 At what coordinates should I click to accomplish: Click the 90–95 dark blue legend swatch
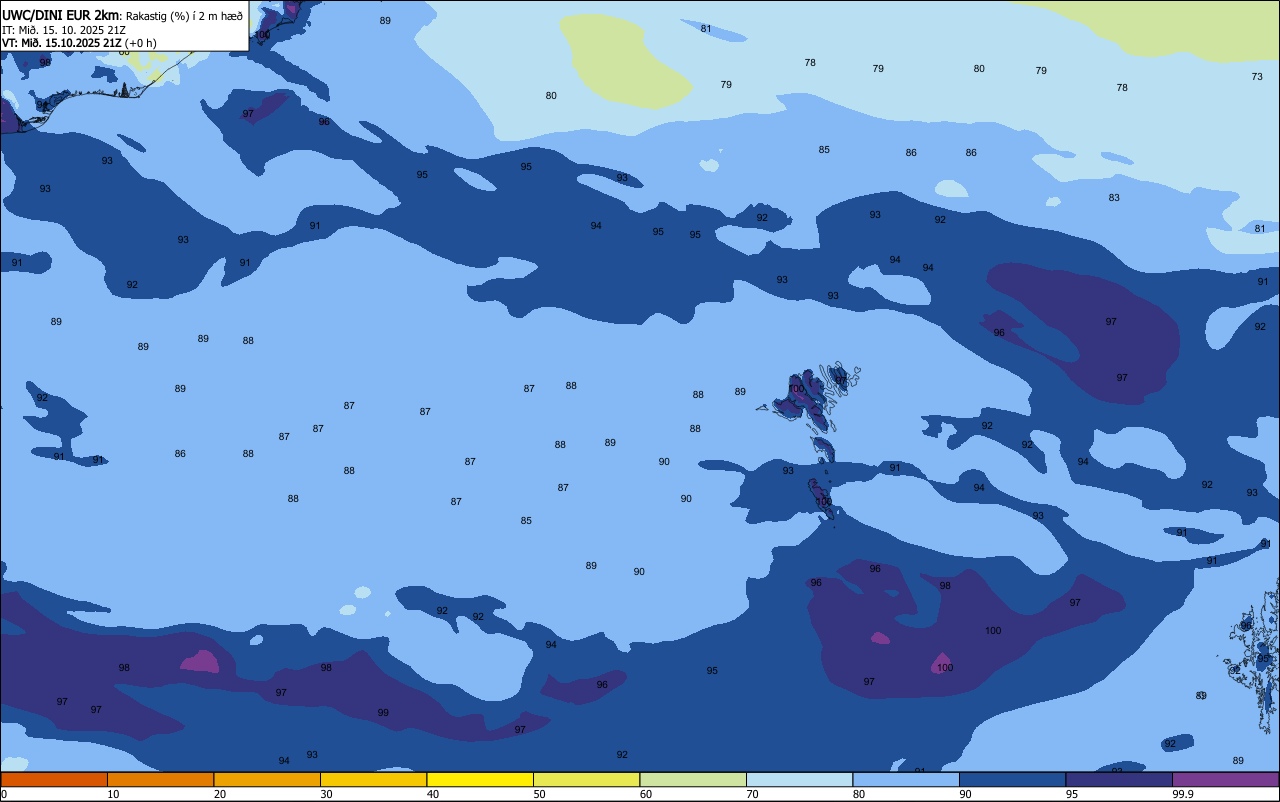pos(1012,779)
